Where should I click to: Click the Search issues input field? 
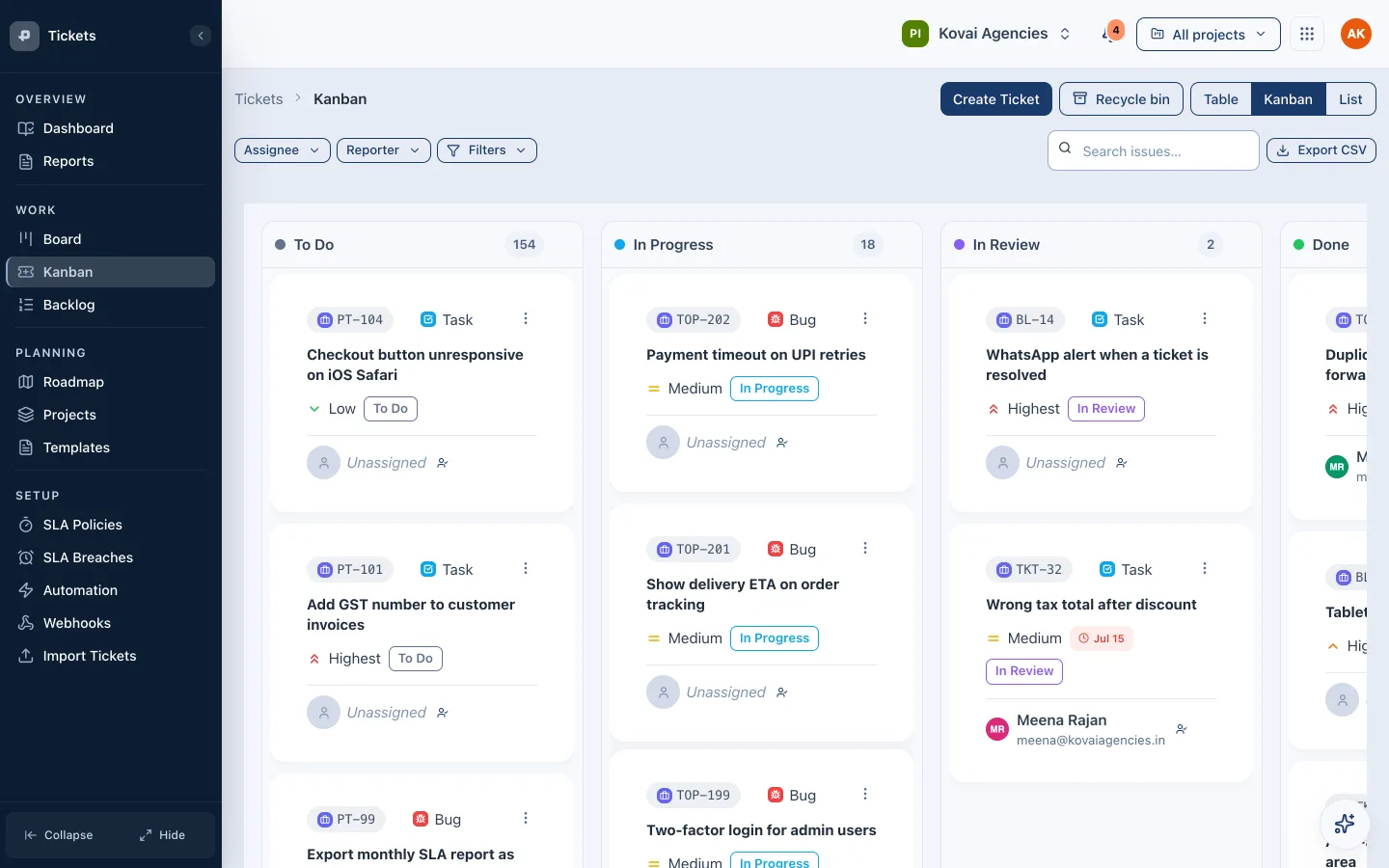click(x=1154, y=150)
